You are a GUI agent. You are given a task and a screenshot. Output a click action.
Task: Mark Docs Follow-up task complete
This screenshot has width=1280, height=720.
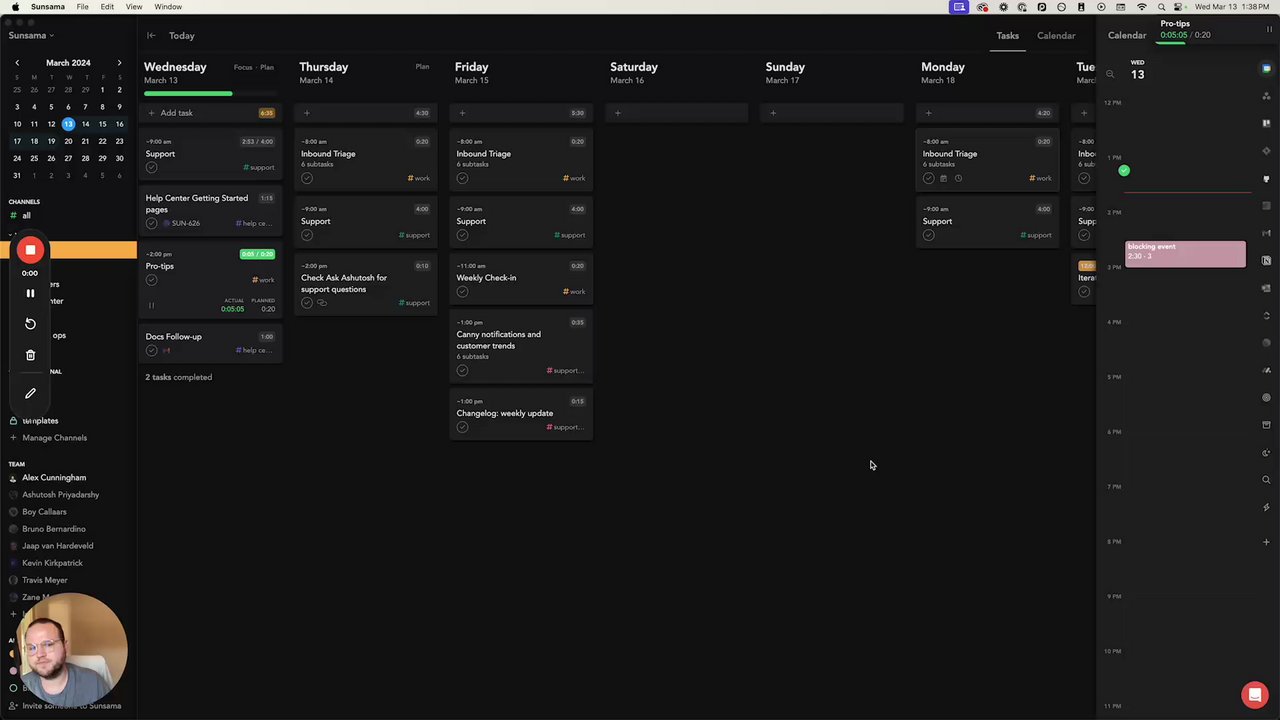point(151,350)
